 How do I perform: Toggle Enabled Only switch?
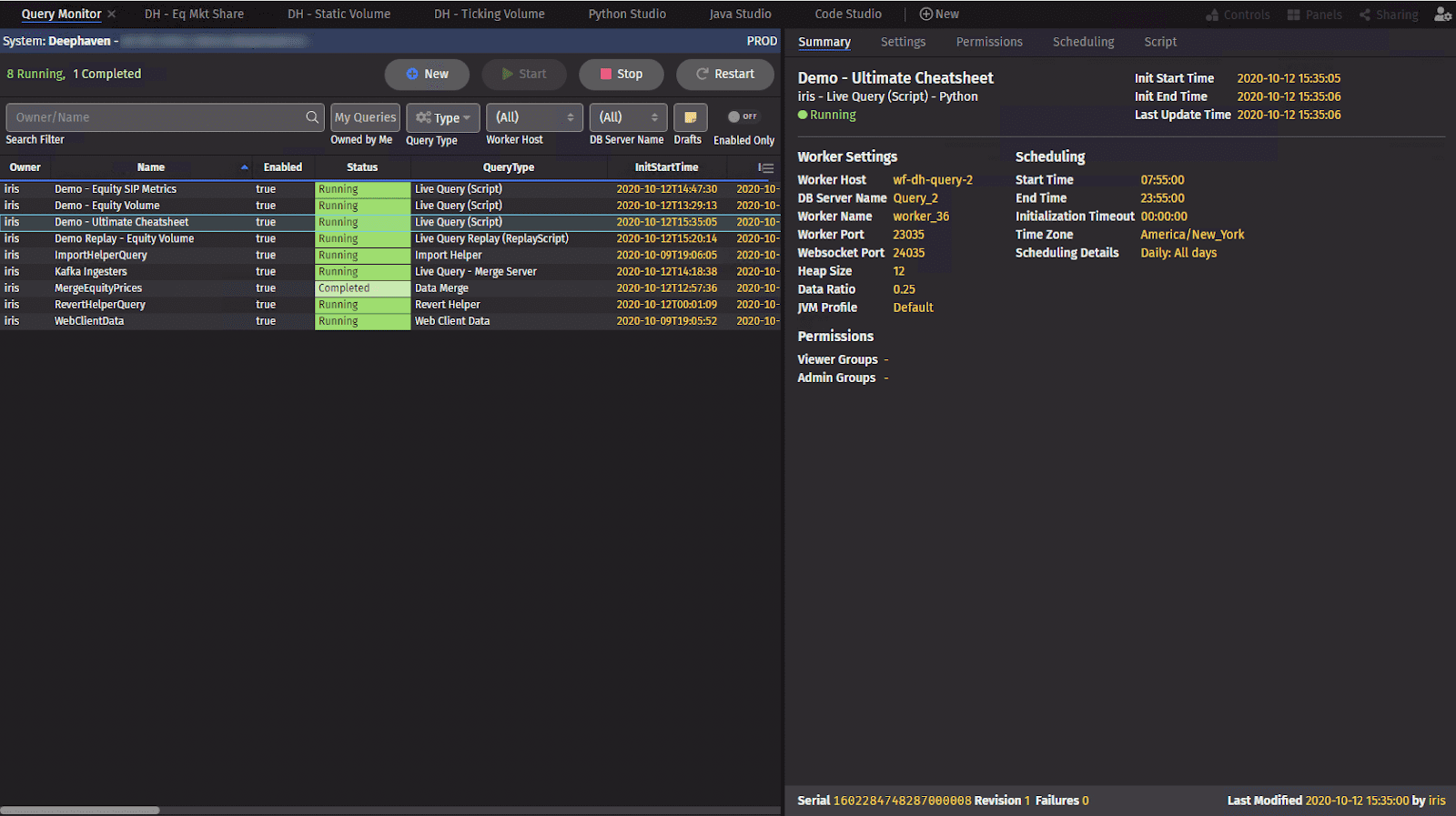tap(743, 116)
